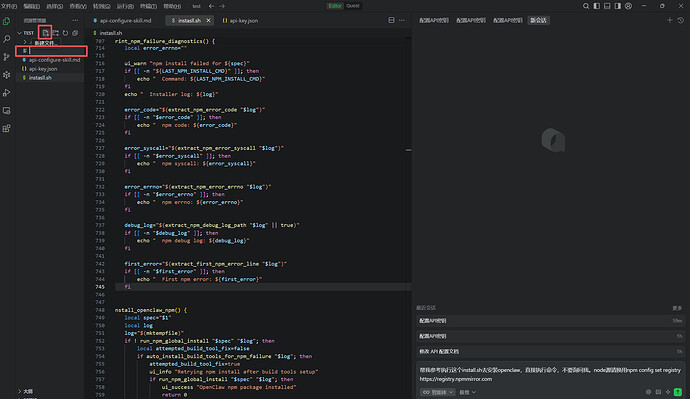This screenshot has width=690, height=399.
Task: Open the Terminal menu
Action: (x=148, y=6)
